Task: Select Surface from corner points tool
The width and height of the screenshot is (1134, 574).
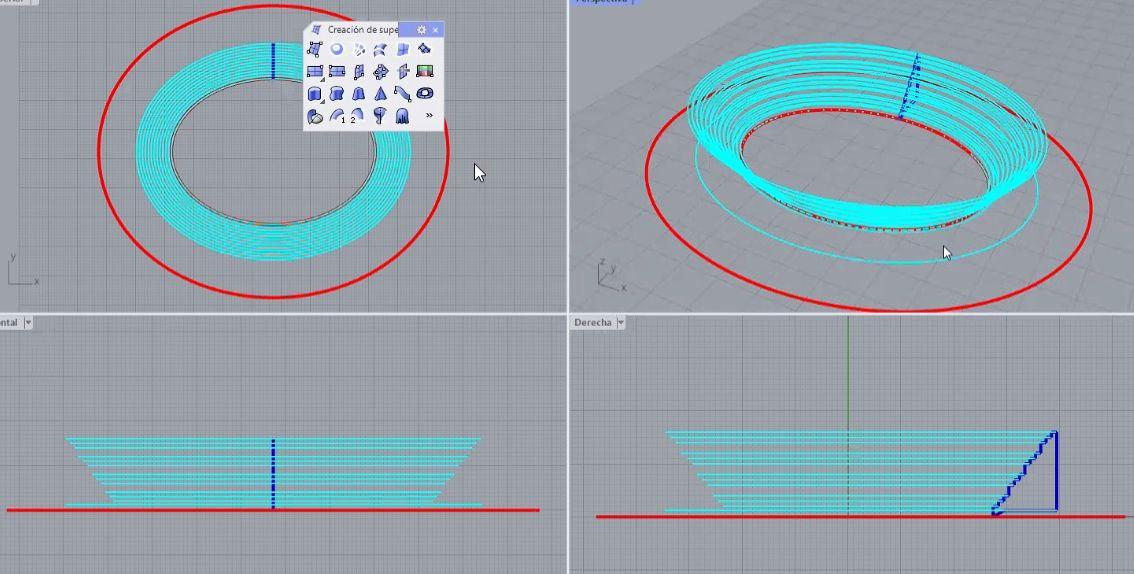Action: pyautogui.click(x=315, y=49)
